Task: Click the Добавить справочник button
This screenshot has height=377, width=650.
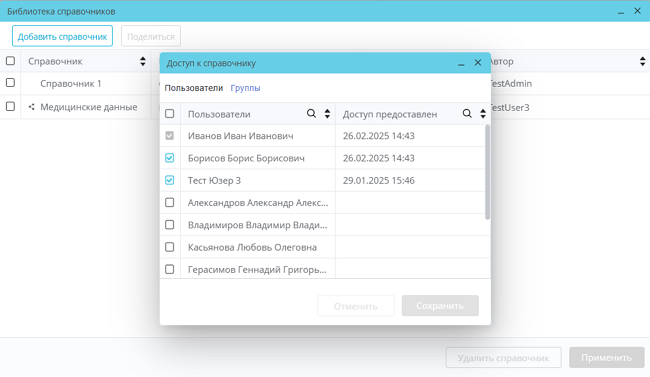Action: click(x=62, y=36)
